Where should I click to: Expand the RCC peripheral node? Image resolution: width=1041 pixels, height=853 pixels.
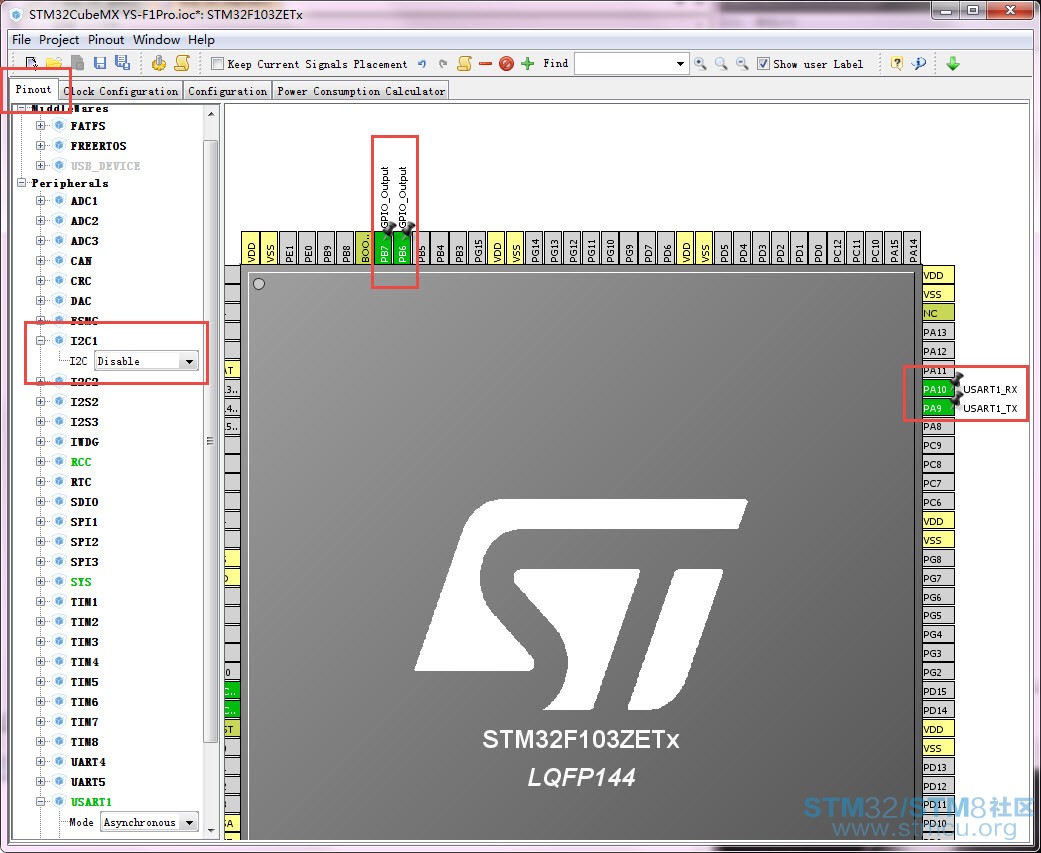pyautogui.click(x=40, y=461)
